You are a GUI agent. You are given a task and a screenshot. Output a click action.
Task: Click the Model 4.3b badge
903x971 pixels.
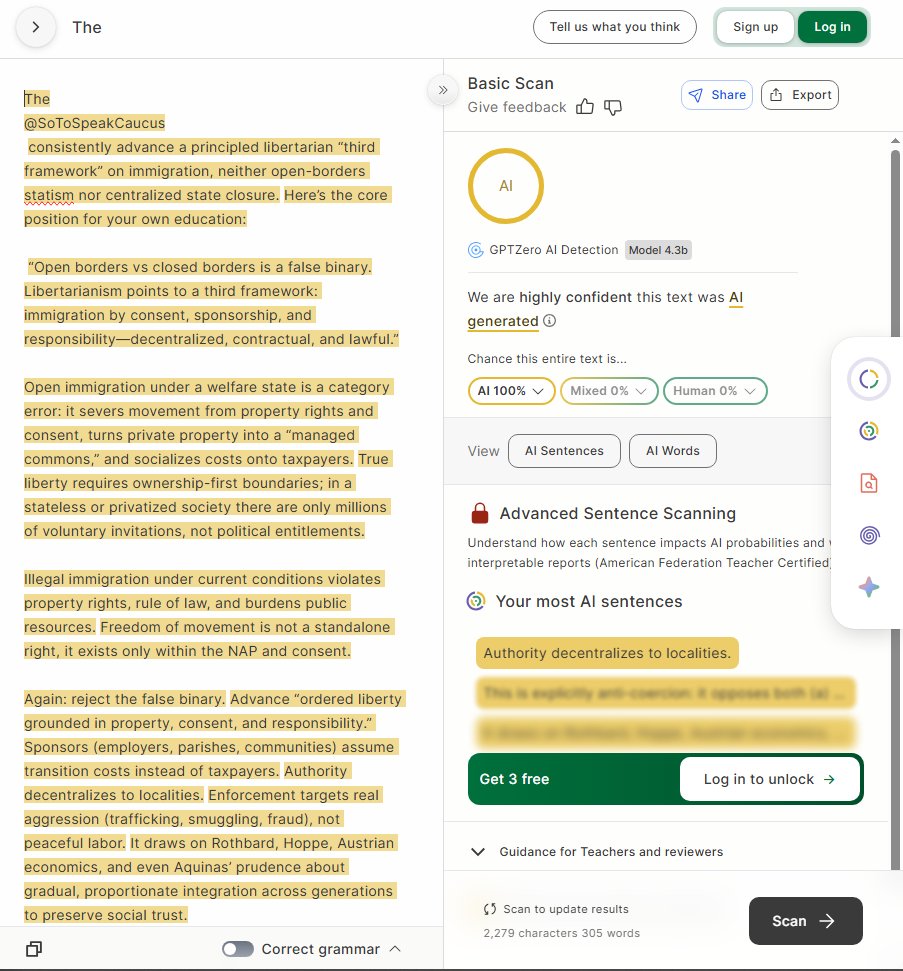click(658, 250)
